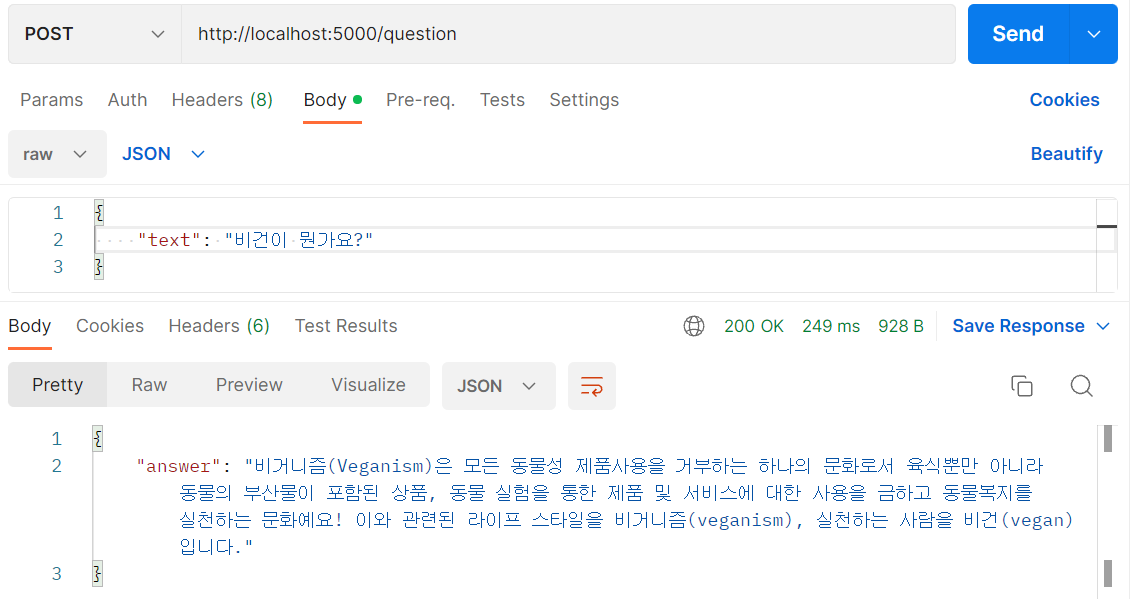Switch response view to Preview
The width and height of the screenshot is (1130, 599).
[248, 385]
